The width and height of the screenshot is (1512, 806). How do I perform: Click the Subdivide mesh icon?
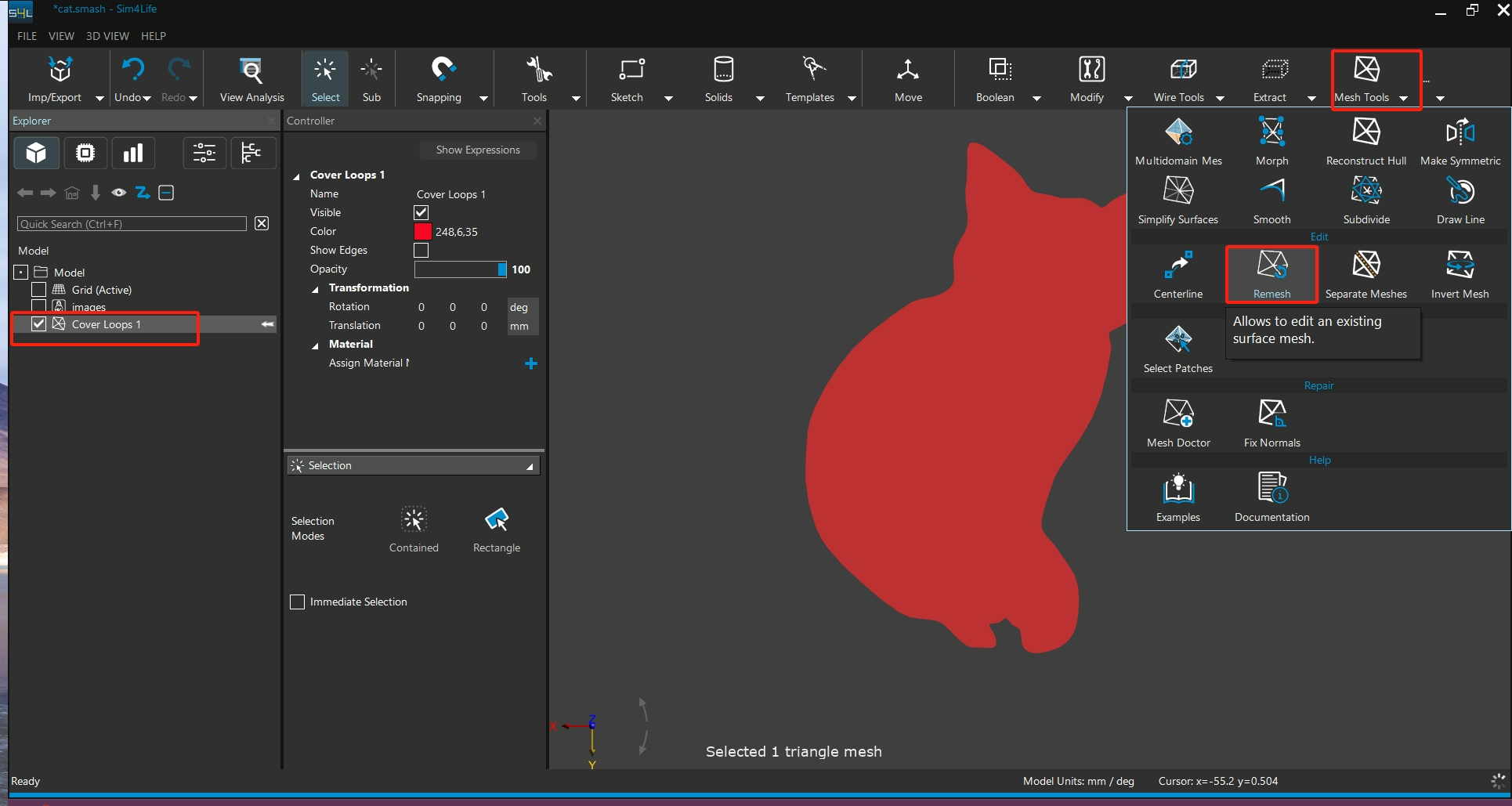[1366, 192]
